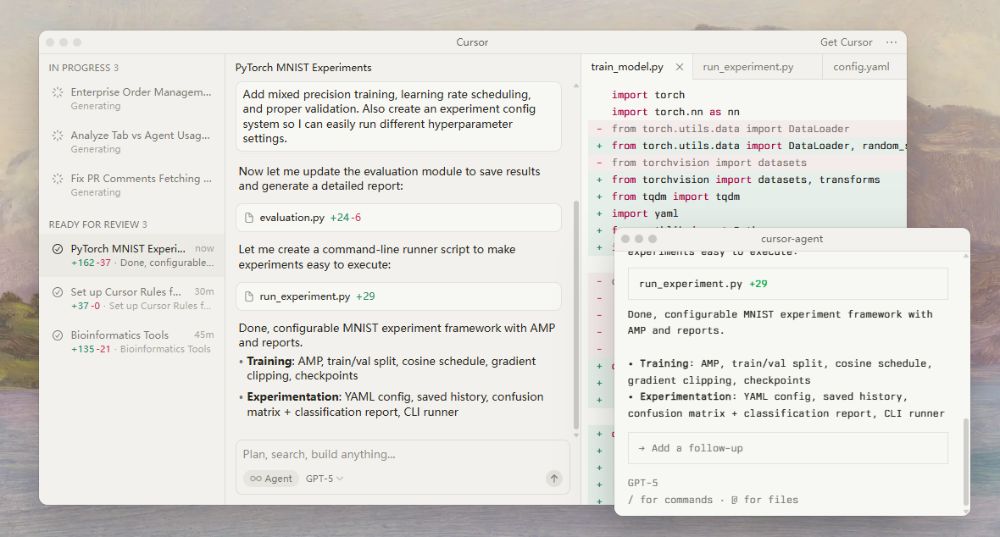1000x537 pixels.
Task: Click the run_experiment.py file icon in chat
Action: [250, 296]
